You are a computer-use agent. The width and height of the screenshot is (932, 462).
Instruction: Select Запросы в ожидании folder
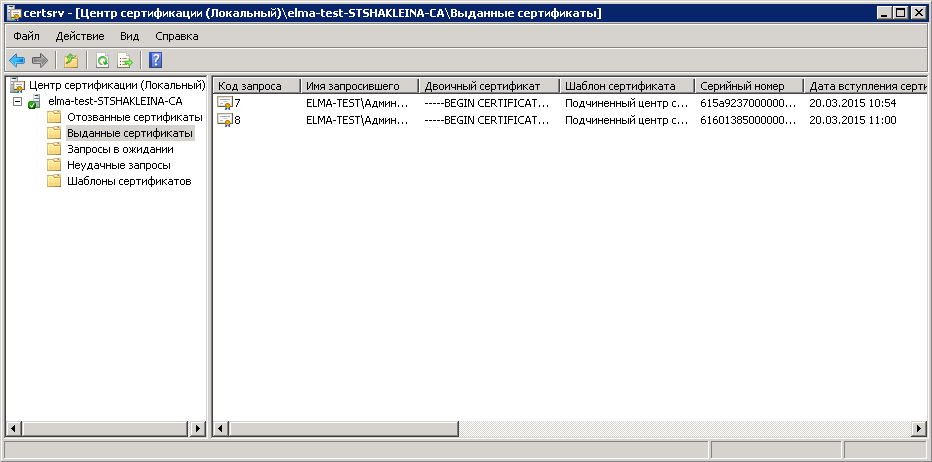point(119,149)
